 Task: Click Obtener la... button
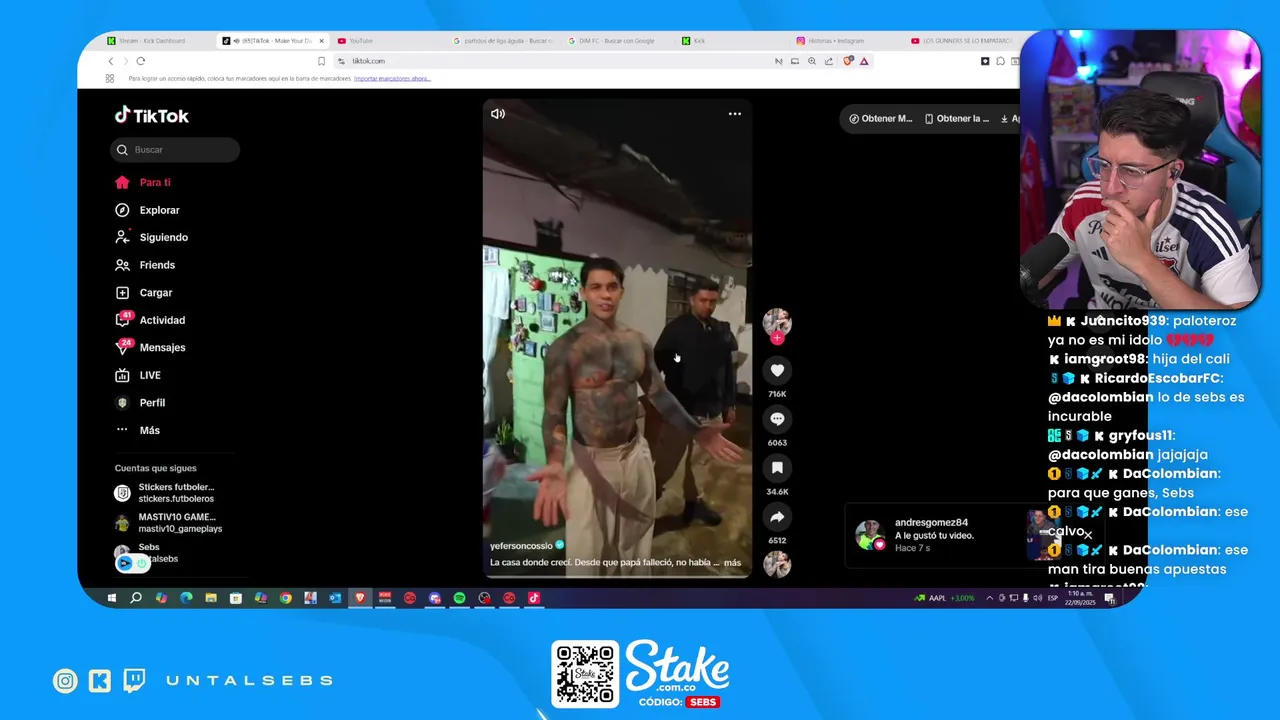pos(957,119)
